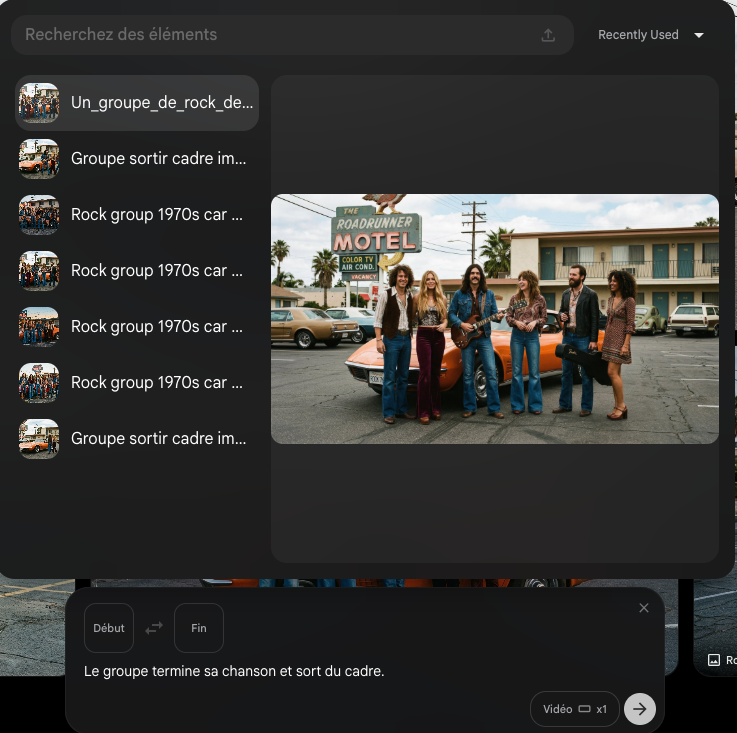Image resolution: width=737 pixels, height=733 pixels.
Task: Click the Fin end frame button
Action: [198, 628]
